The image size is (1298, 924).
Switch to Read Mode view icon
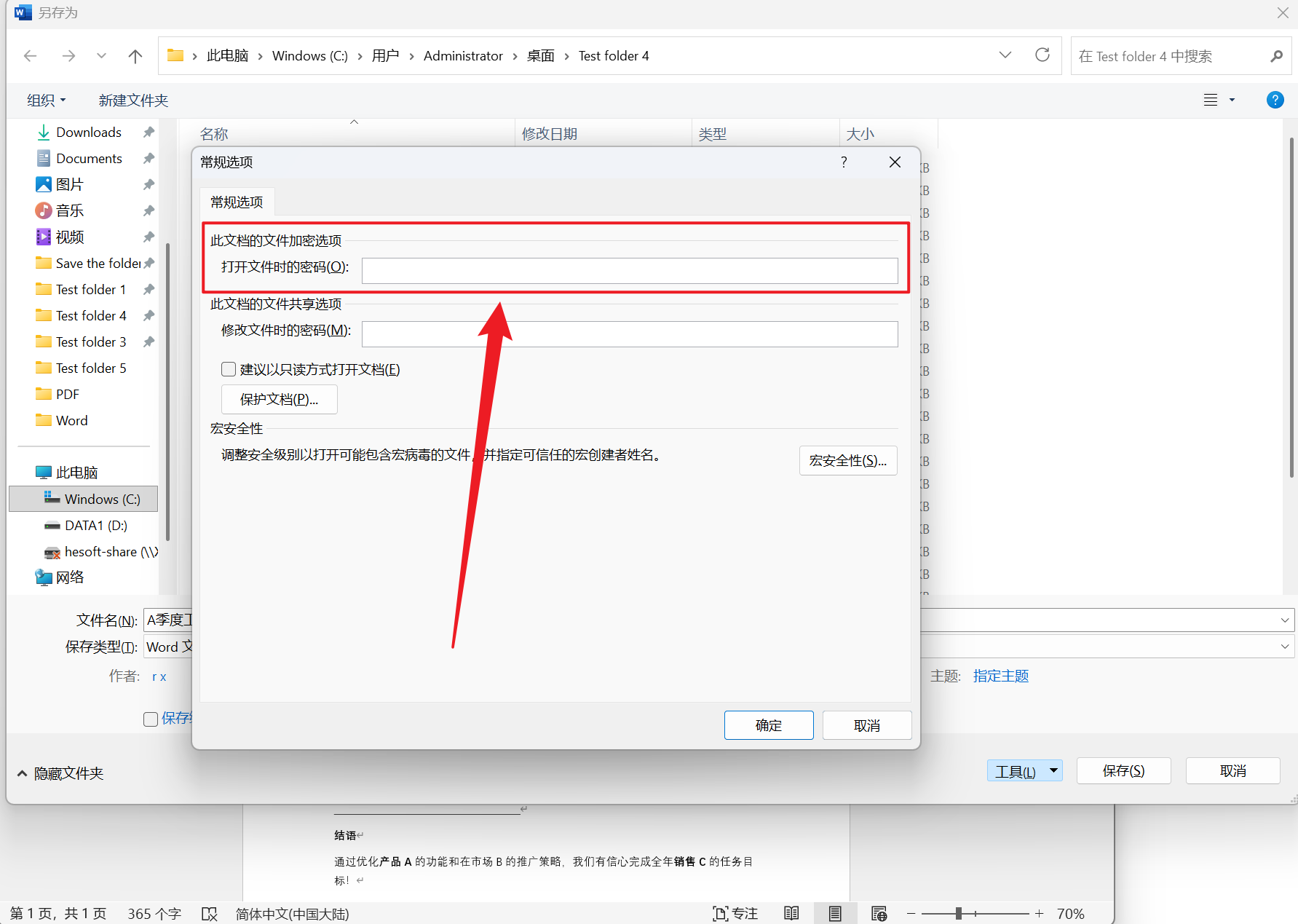[791, 912]
